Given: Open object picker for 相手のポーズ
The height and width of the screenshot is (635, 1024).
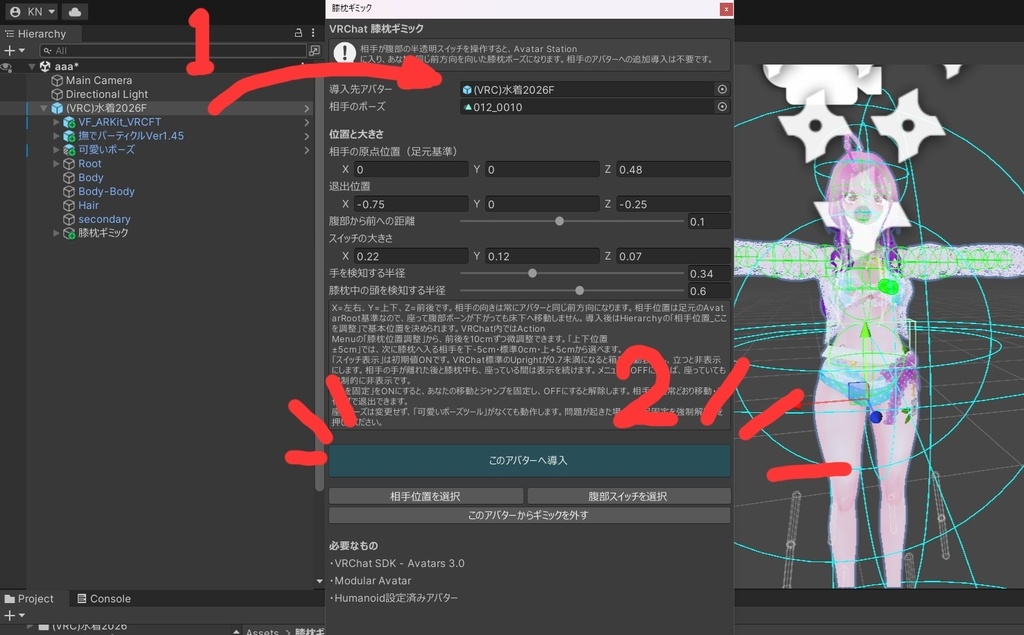Looking at the screenshot, I should (722, 106).
